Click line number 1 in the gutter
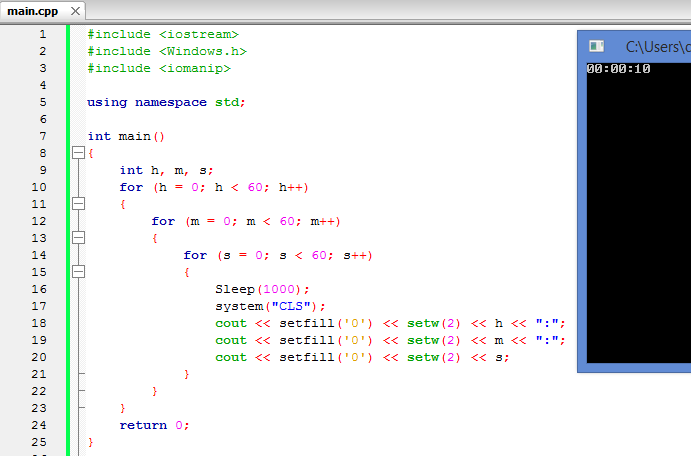The image size is (691, 456). pos(42,34)
